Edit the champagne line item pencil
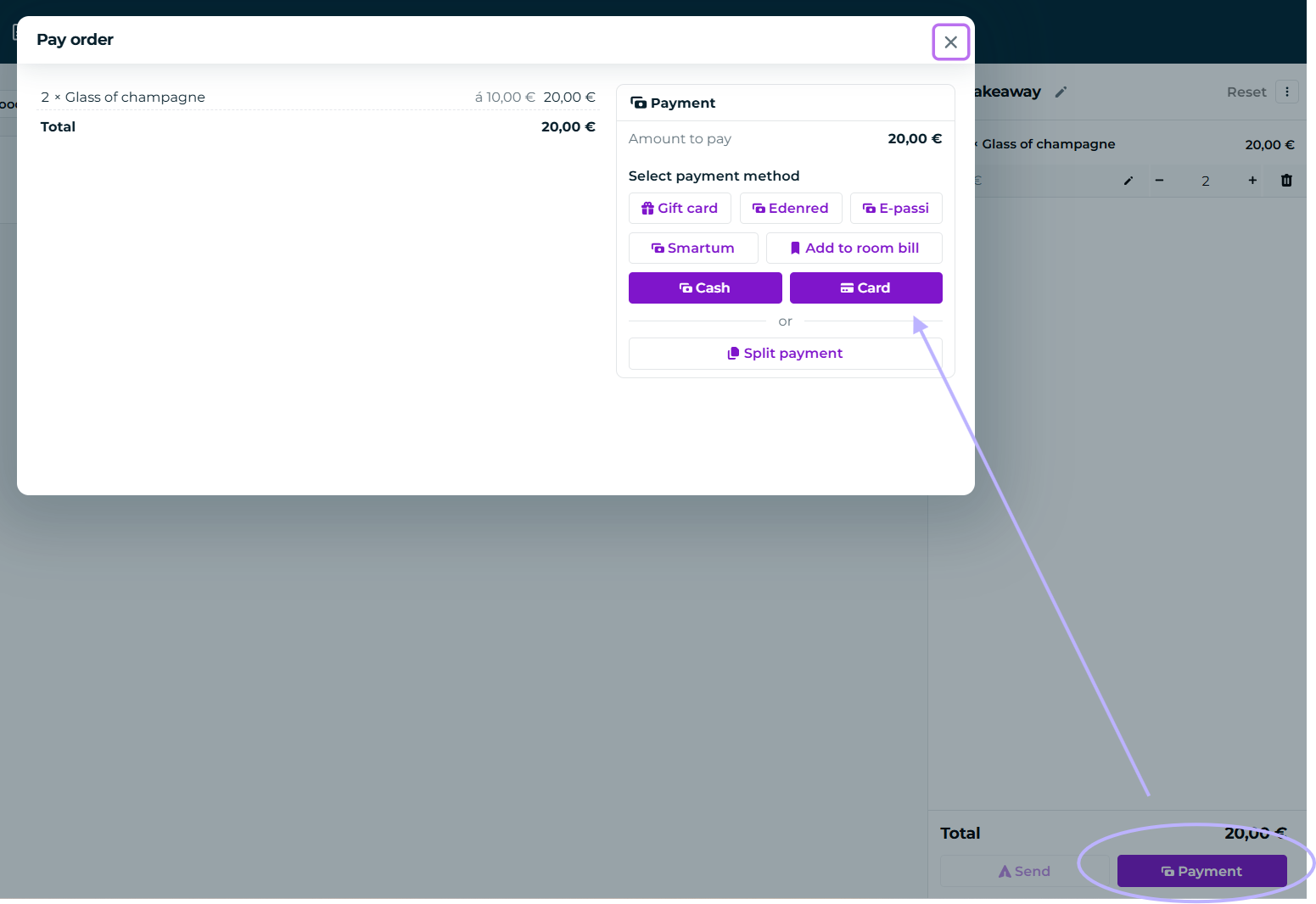This screenshot has width=1316, height=904. coord(1128,181)
